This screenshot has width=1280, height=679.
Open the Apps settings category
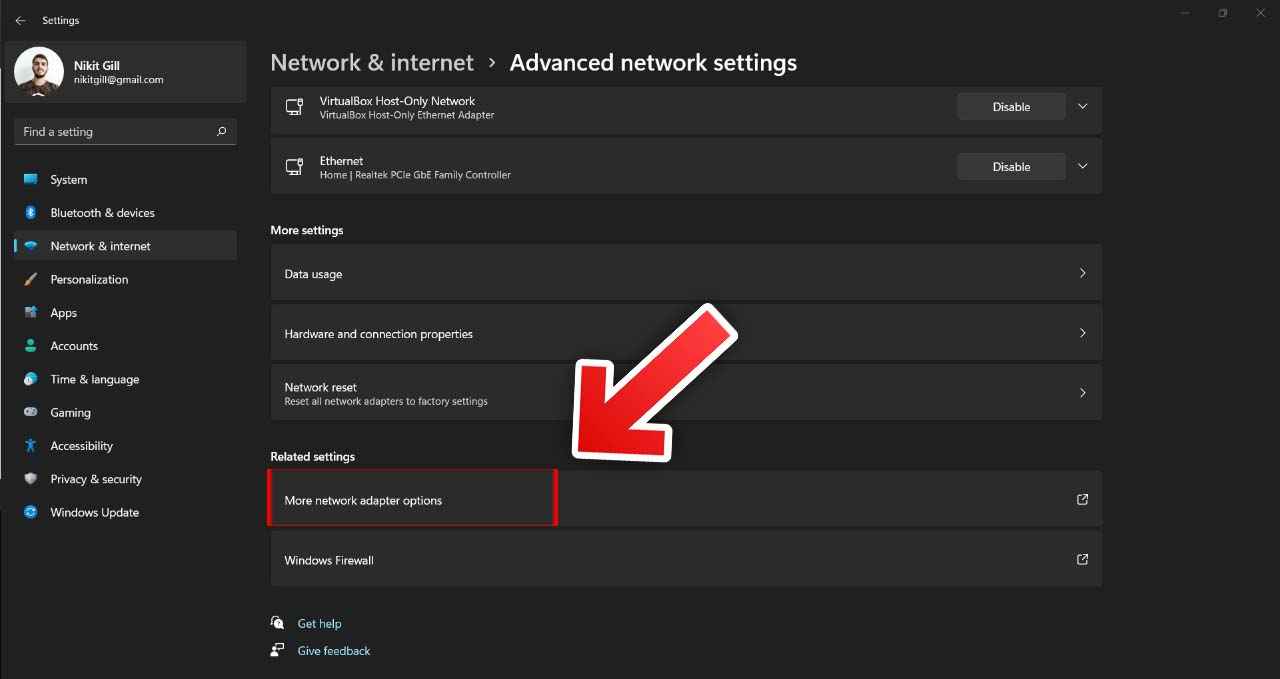tap(126, 313)
